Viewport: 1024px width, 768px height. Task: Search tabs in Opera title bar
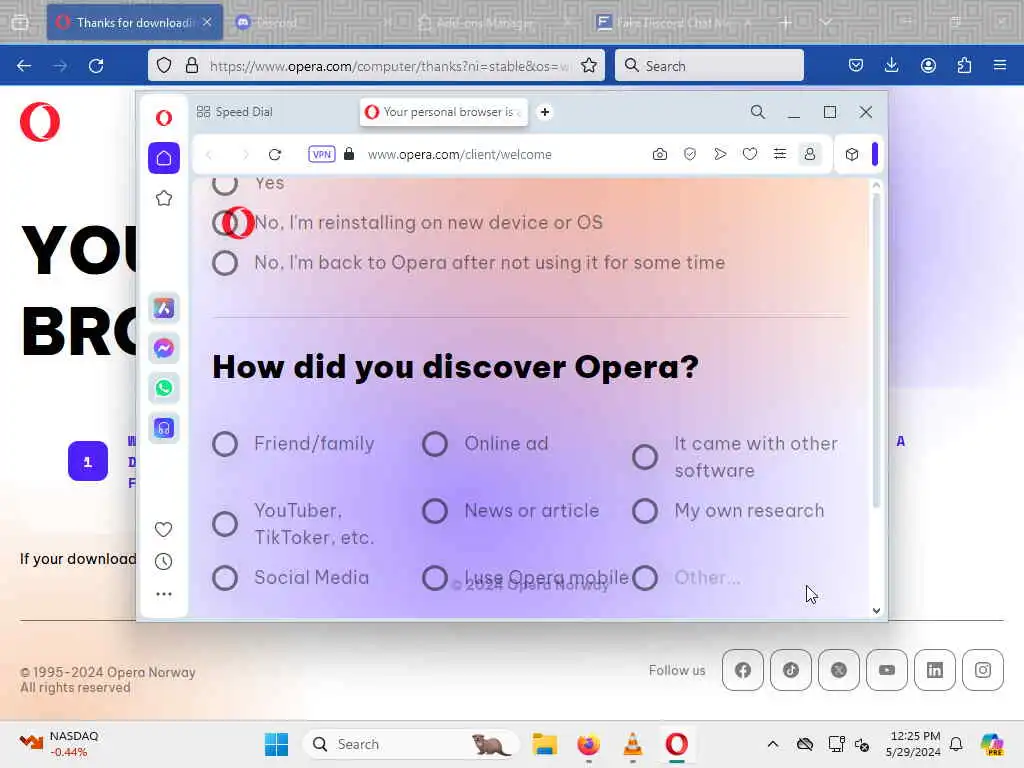click(758, 112)
